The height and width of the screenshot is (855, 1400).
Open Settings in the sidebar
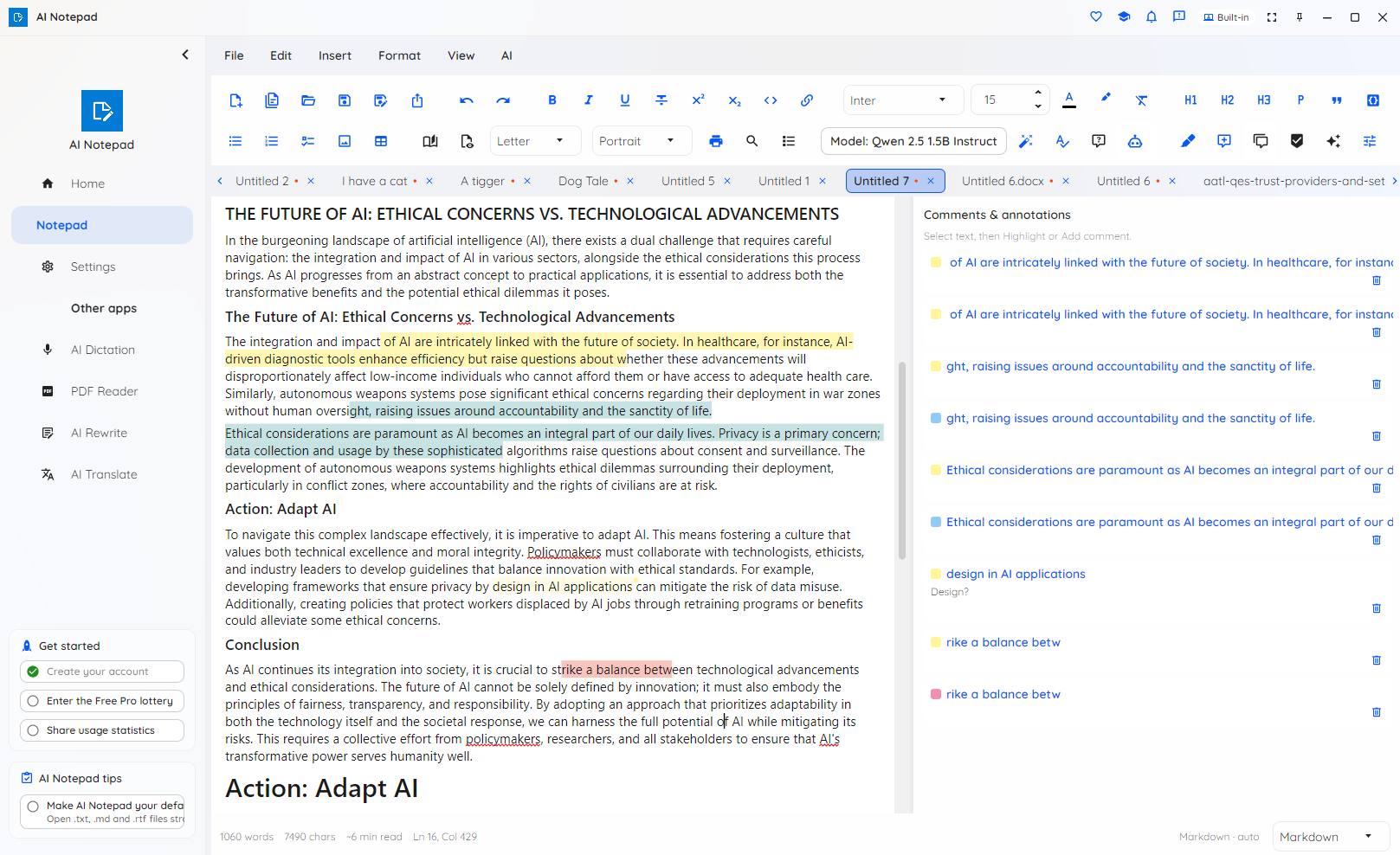[x=102, y=267]
